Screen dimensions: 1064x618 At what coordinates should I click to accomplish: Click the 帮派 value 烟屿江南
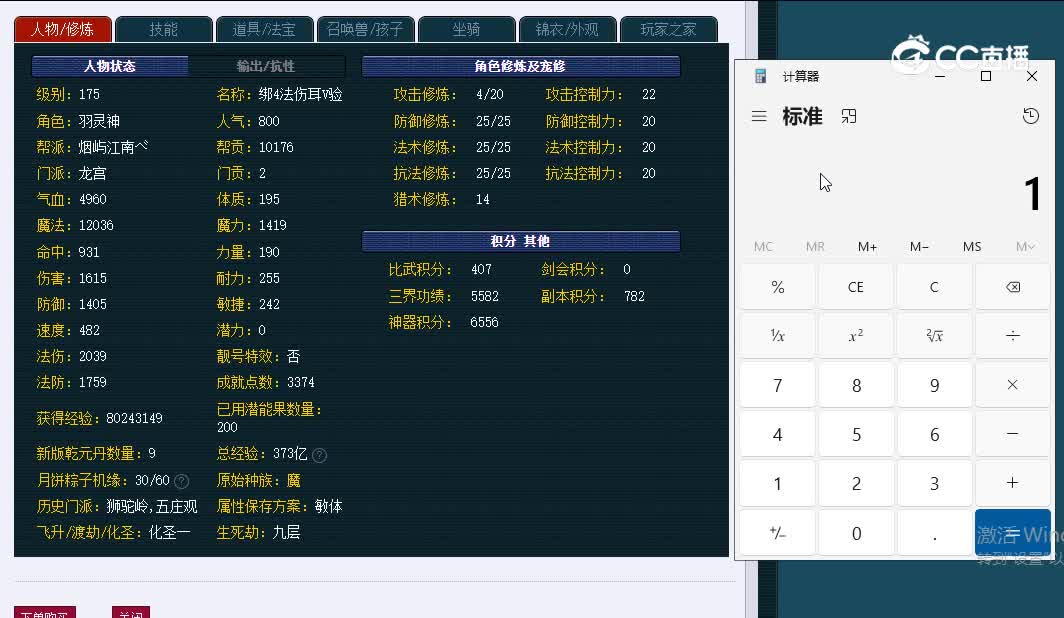click(x=113, y=147)
